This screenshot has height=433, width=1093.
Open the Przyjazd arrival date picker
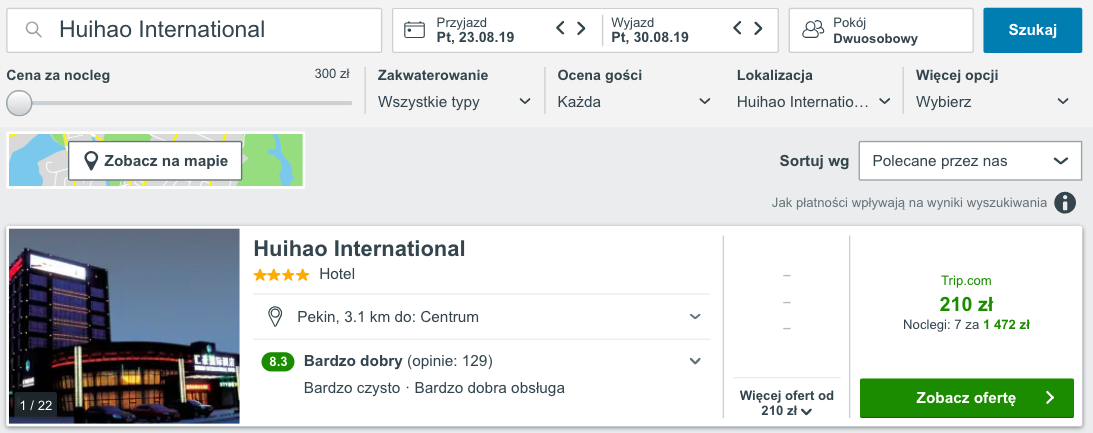[x=497, y=30]
